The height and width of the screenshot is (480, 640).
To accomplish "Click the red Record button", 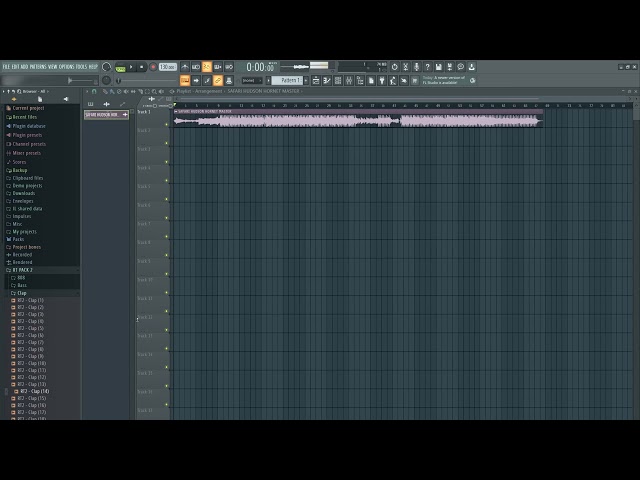I will [x=153, y=67].
